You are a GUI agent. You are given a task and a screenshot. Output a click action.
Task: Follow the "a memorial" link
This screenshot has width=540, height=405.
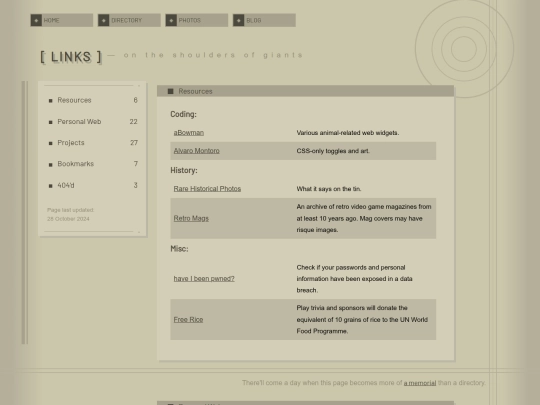click(x=420, y=383)
